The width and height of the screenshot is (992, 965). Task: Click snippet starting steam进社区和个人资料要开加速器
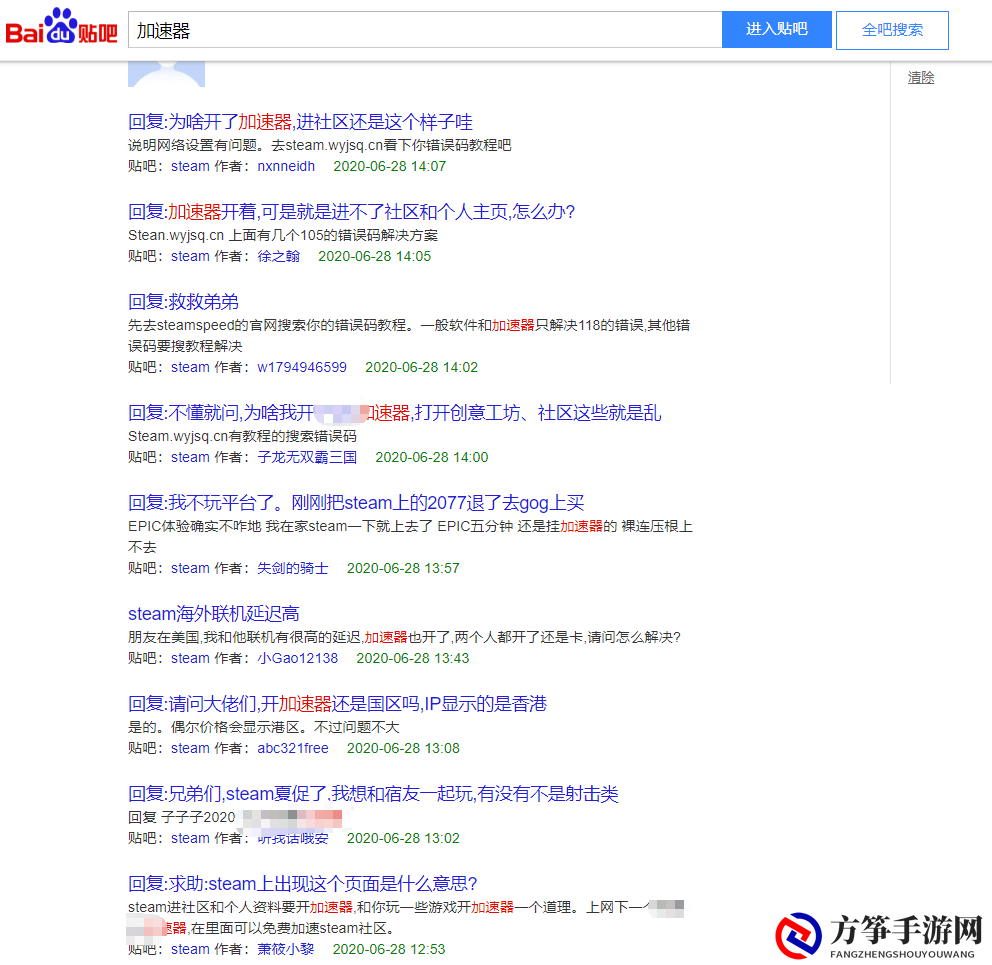pos(406,918)
